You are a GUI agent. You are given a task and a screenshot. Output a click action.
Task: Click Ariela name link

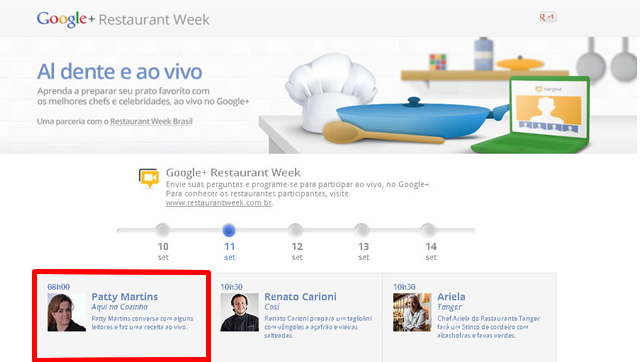pos(451,297)
